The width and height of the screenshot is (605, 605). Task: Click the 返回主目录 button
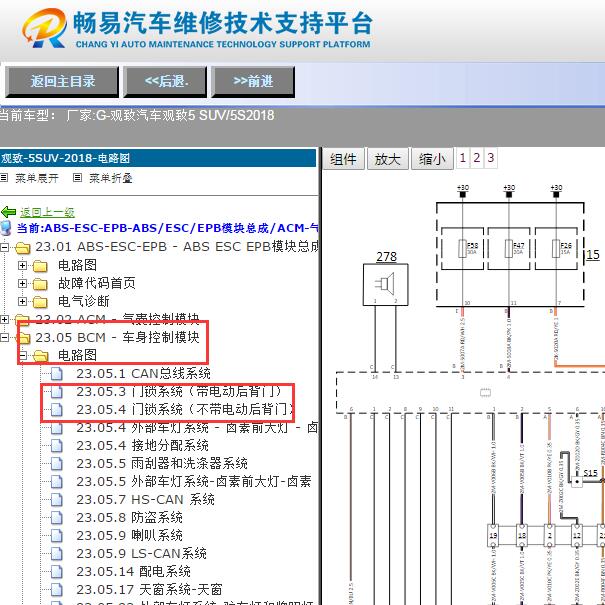click(x=62, y=81)
